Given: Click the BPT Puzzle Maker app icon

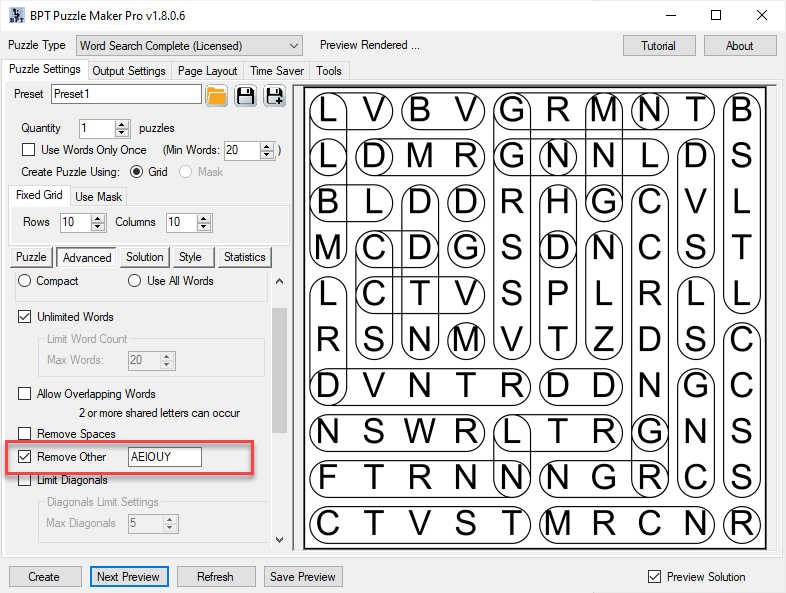Looking at the screenshot, I should 16,16.
